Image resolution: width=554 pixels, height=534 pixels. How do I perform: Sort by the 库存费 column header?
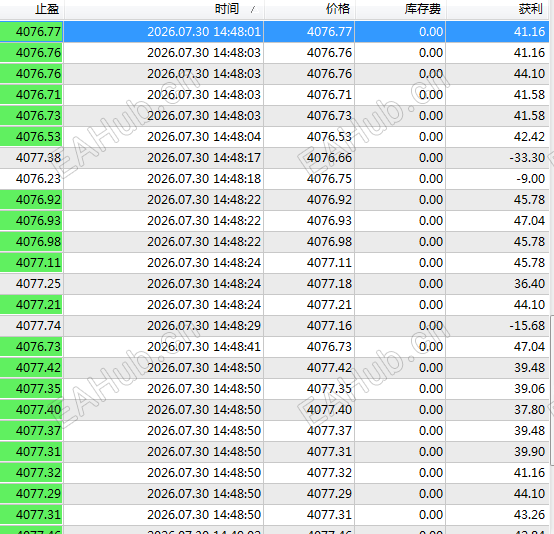pyautogui.click(x=401, y=9)
